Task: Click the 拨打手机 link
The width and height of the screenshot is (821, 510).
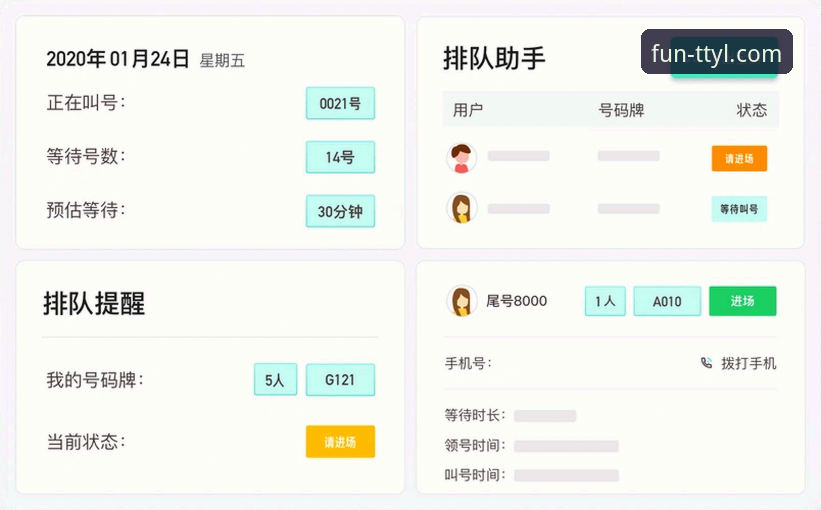Action: pos(748,363)
